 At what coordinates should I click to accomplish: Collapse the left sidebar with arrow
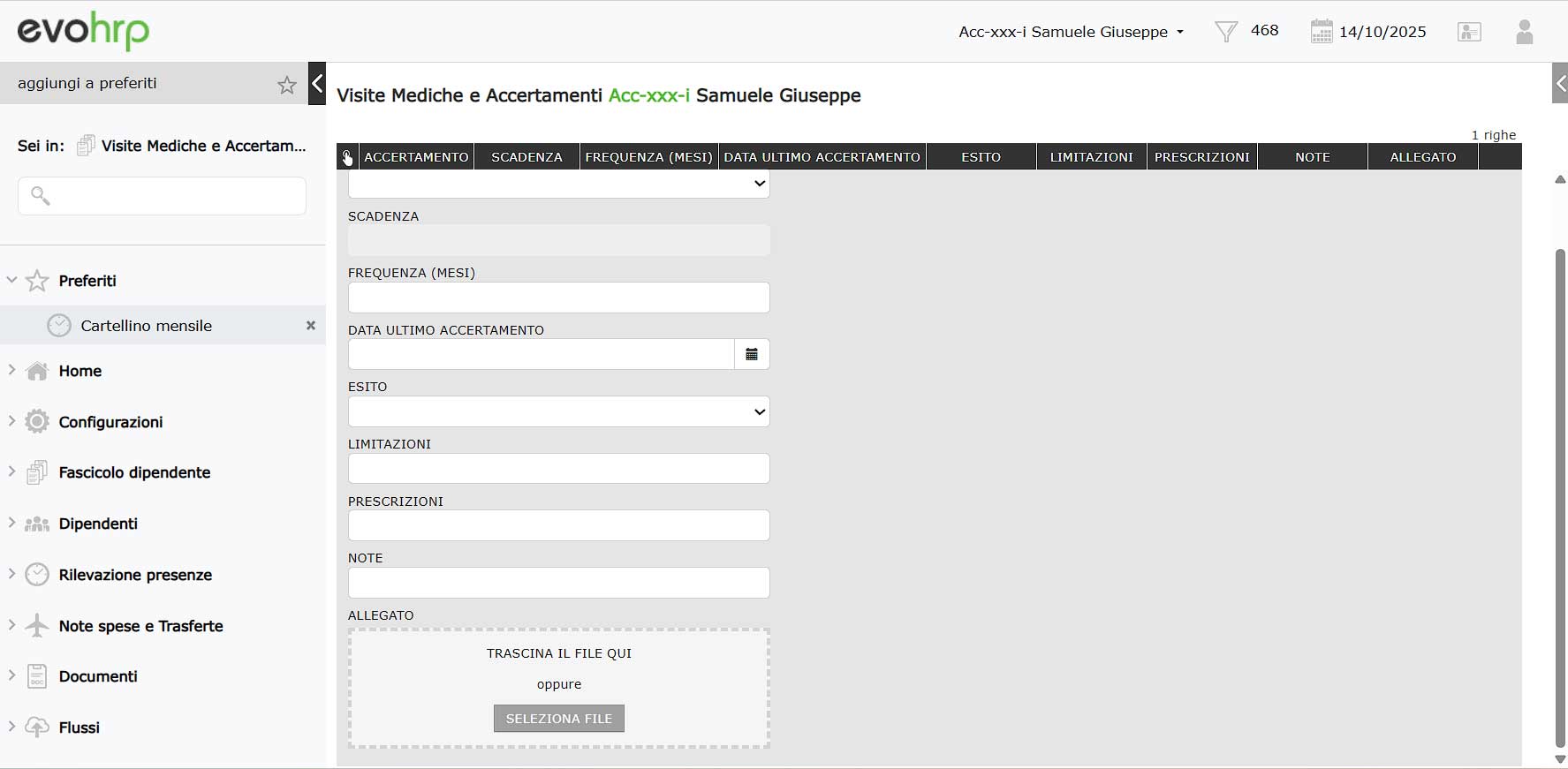(317, 84)
